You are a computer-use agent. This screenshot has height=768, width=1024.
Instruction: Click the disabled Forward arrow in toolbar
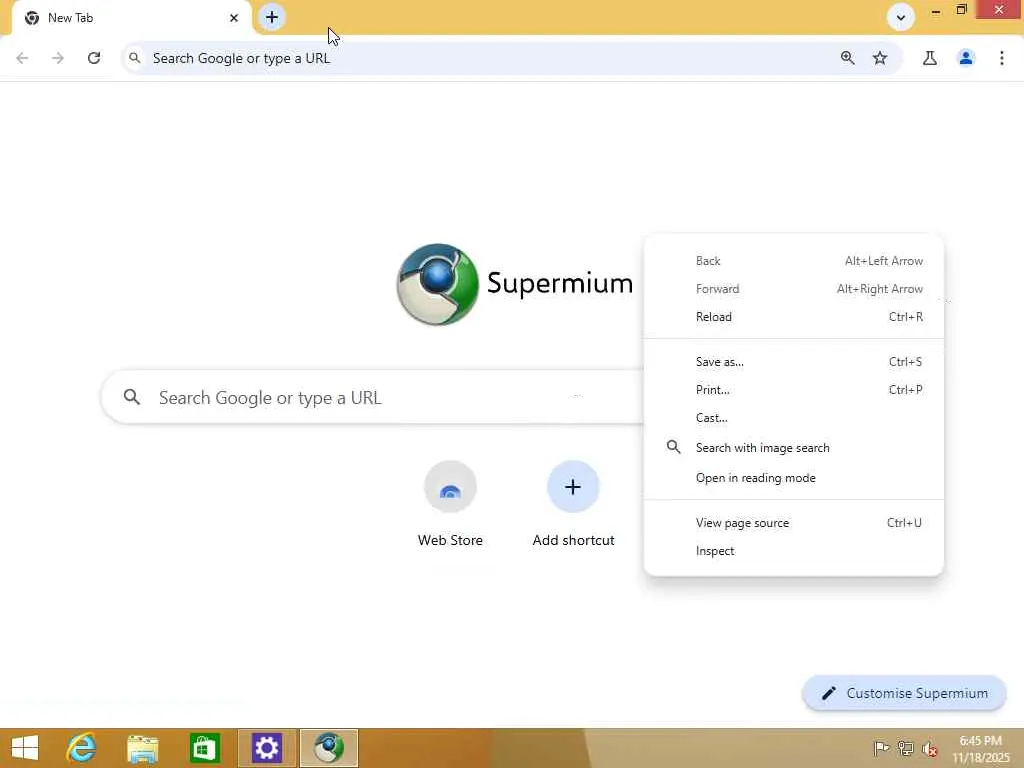point(58,58)
